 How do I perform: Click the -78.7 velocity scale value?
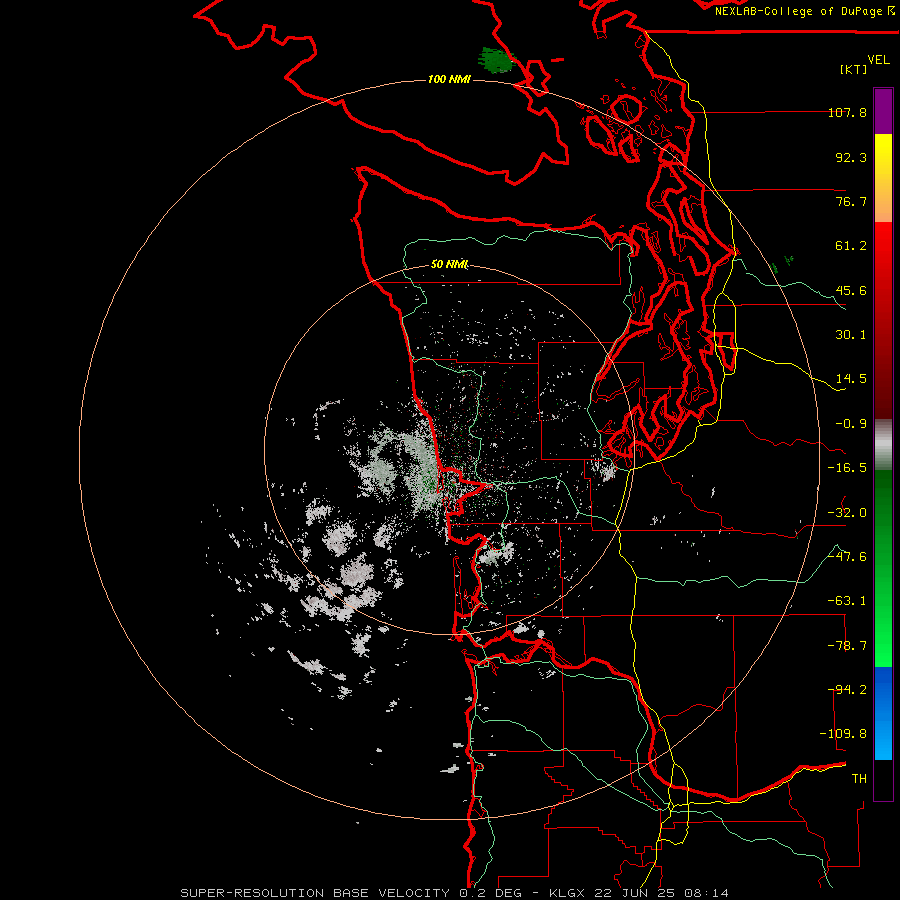tap(847, 646)
